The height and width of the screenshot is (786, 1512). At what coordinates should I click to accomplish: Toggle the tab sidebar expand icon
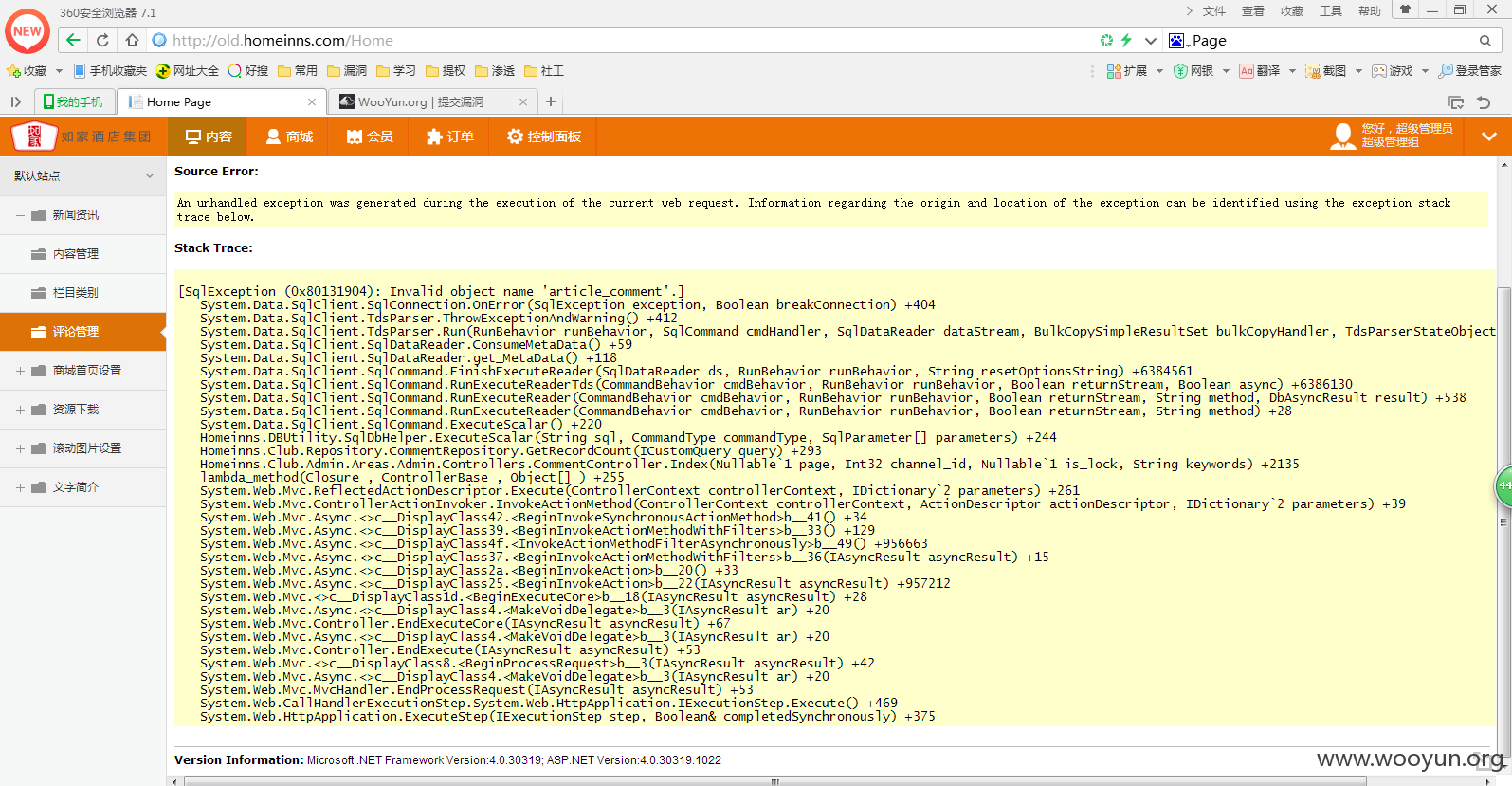pos(15,101)
